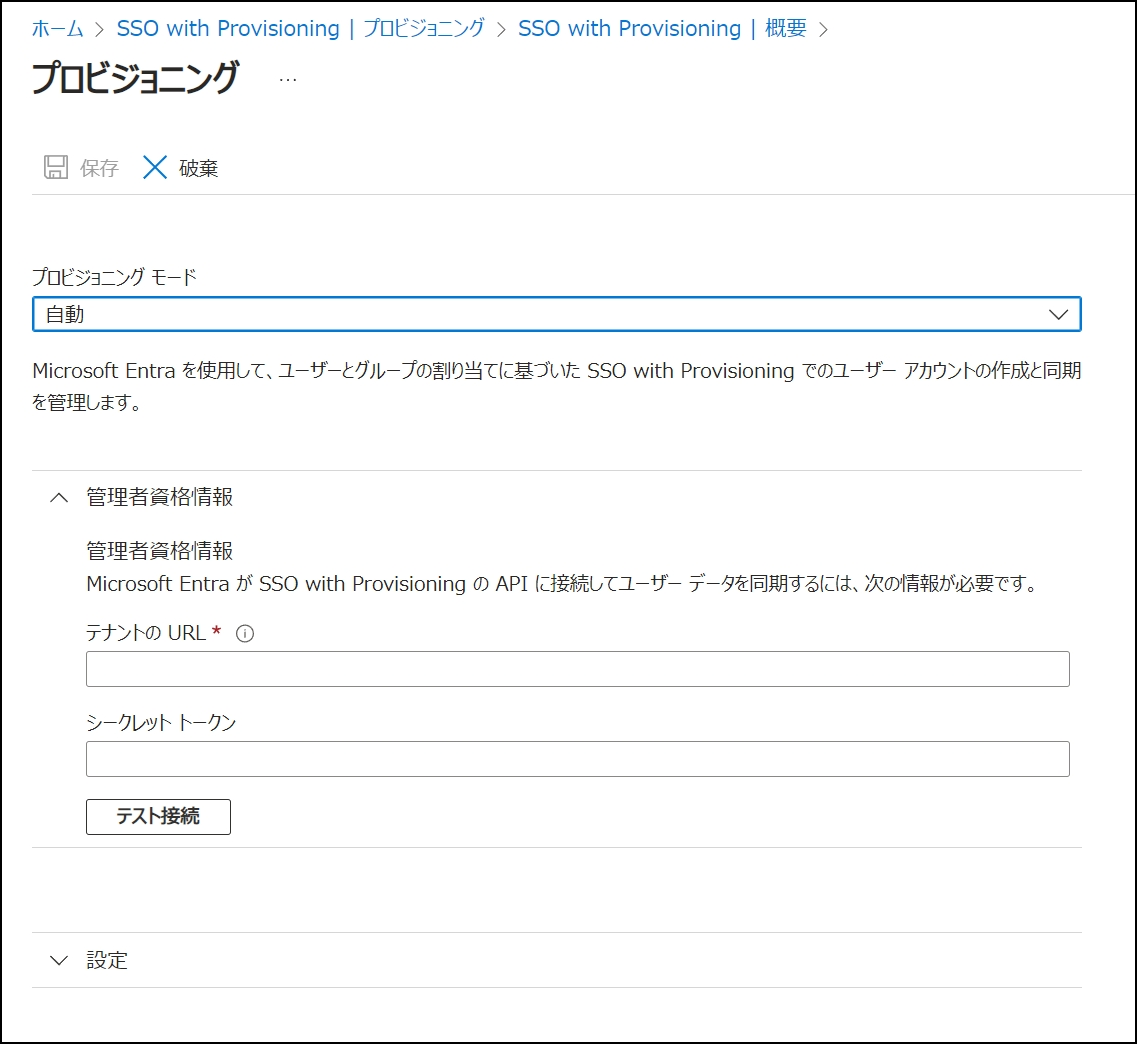Click the 保存 text in the toolbar

coord(99,168)
